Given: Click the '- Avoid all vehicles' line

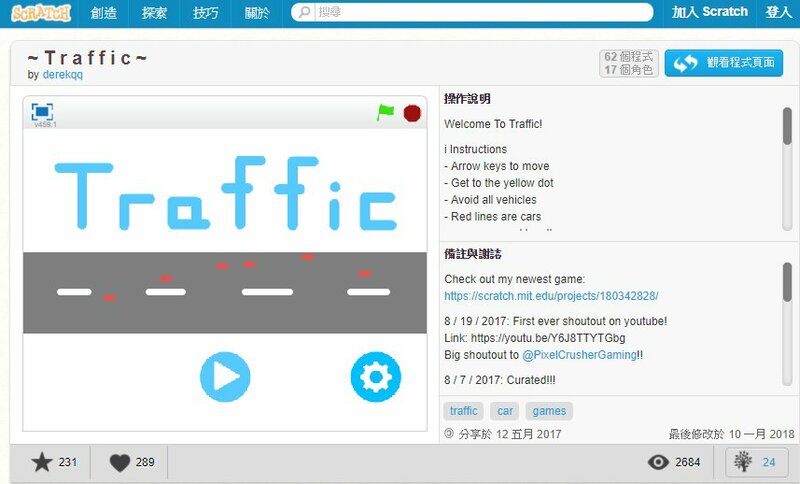Looking at the screenshot, I should (x=490, y=200).
